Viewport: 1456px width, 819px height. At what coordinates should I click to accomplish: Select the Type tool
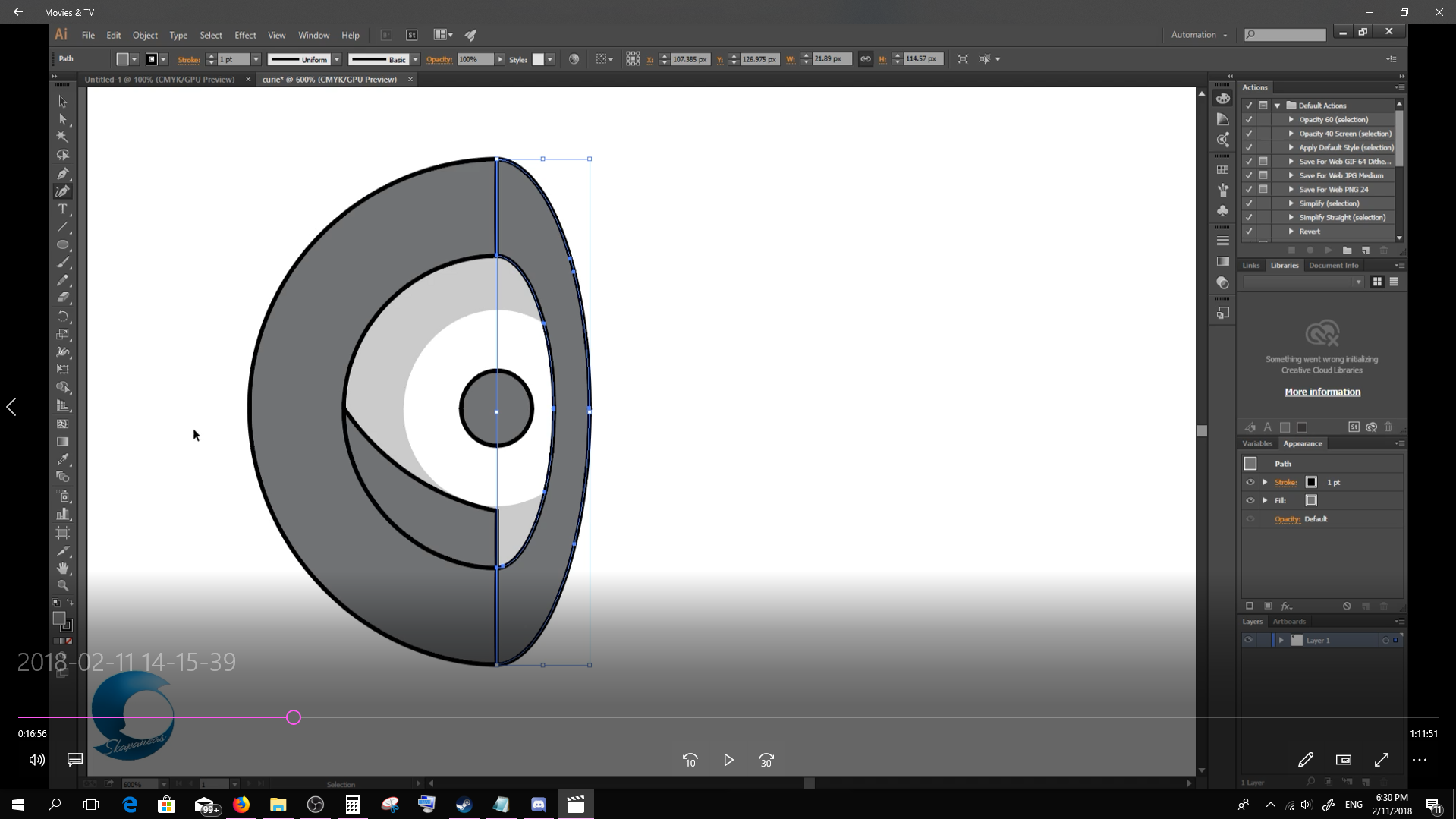tap(63, 209)
